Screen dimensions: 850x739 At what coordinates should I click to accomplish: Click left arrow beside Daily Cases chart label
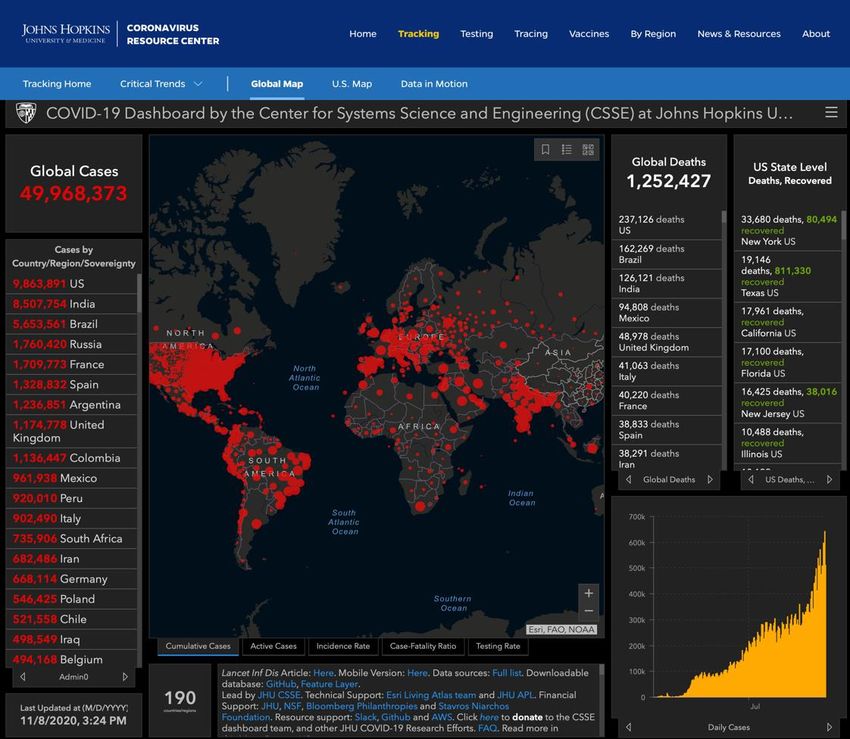pos(629,727)
